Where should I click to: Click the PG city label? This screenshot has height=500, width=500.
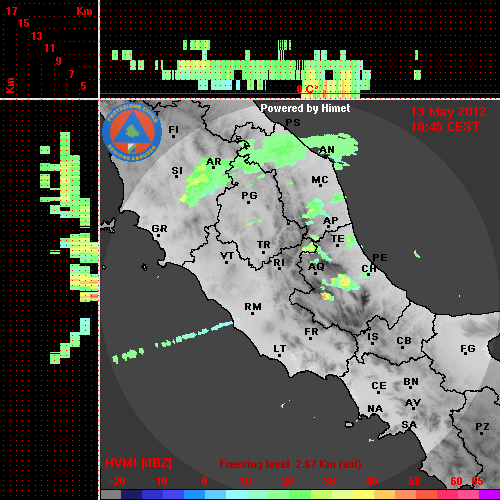click(249, 195)
